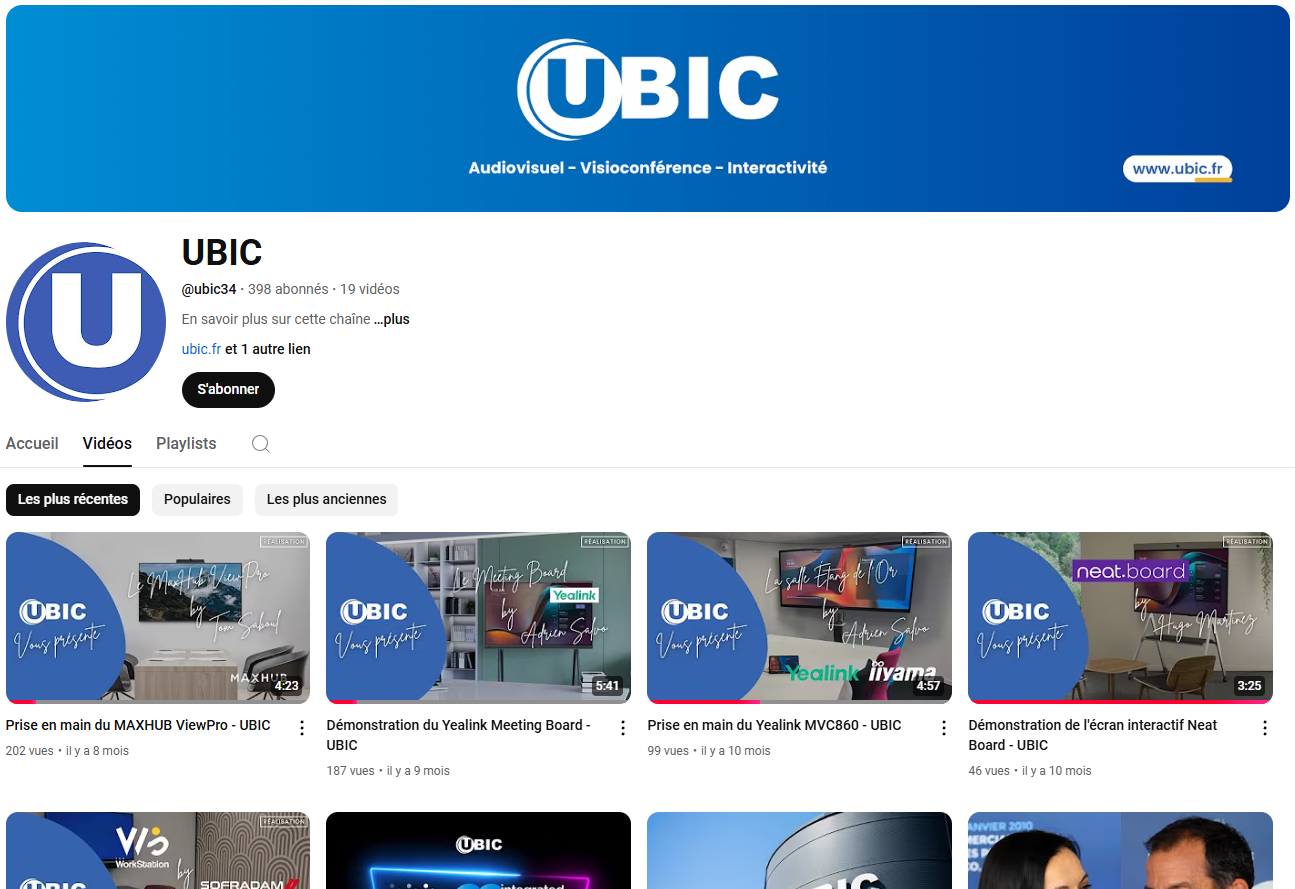Image resolution: width=1295 pixels, height=889 pixels.
Task: Click the '19 vidéos' text
Action: [x=370, y=289]
